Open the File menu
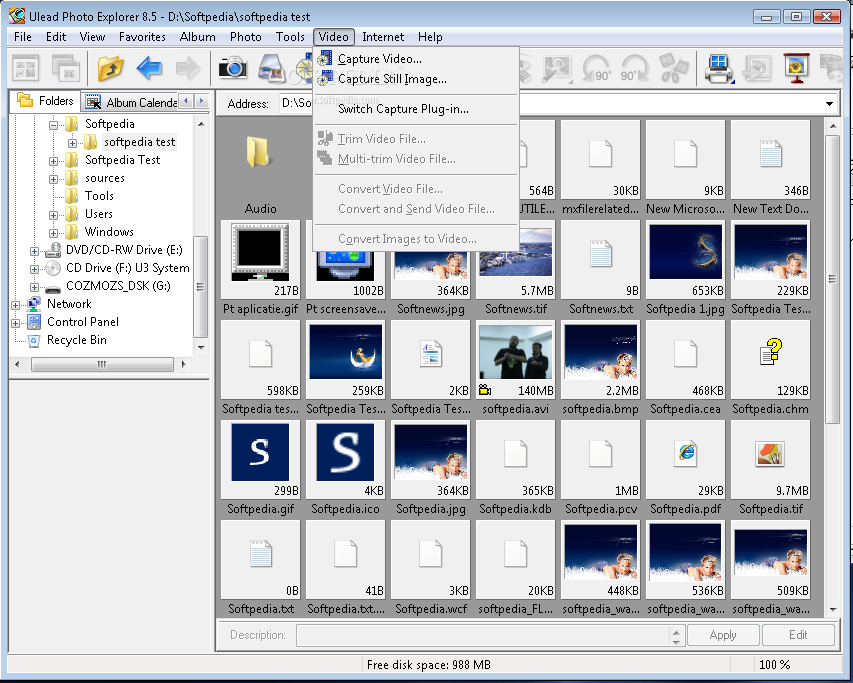This screenshot has width=853, height=683. pos(23,37)
